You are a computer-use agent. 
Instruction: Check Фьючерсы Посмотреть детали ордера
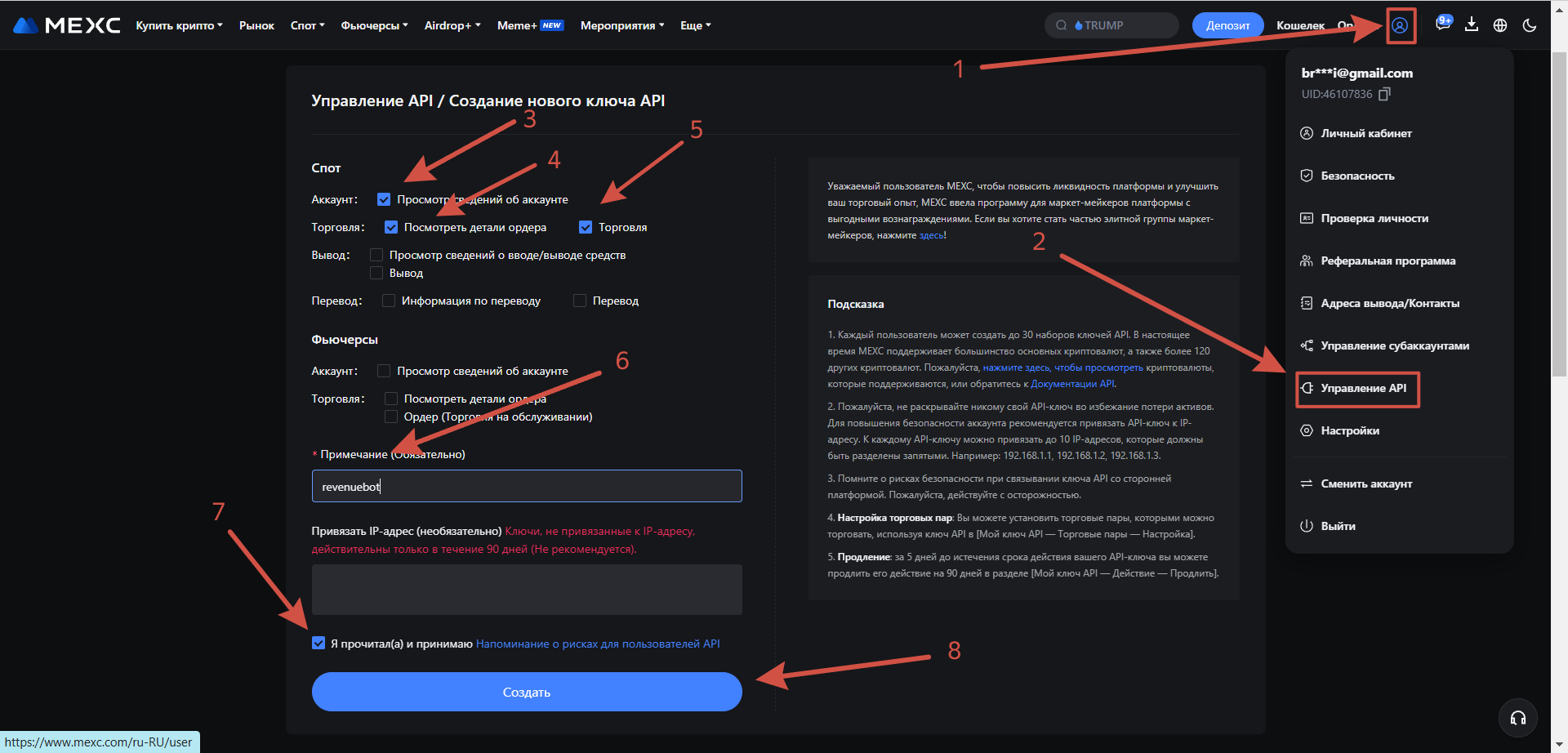391,399
